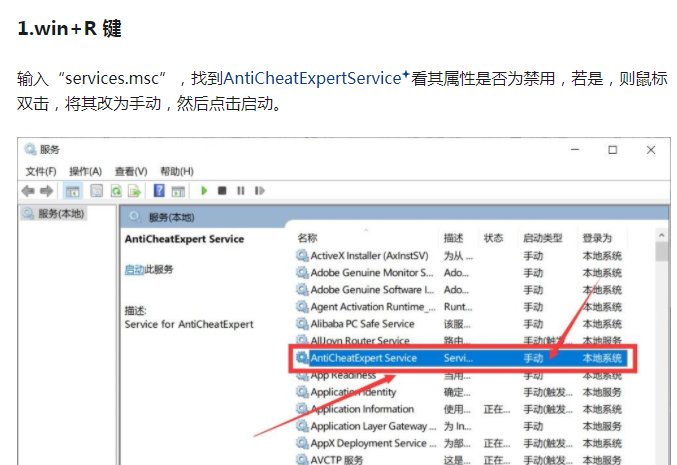This screenshot has width=677, height=465.
Task: Click the Export List toolbar icon
Action: [x=134, y=191]
